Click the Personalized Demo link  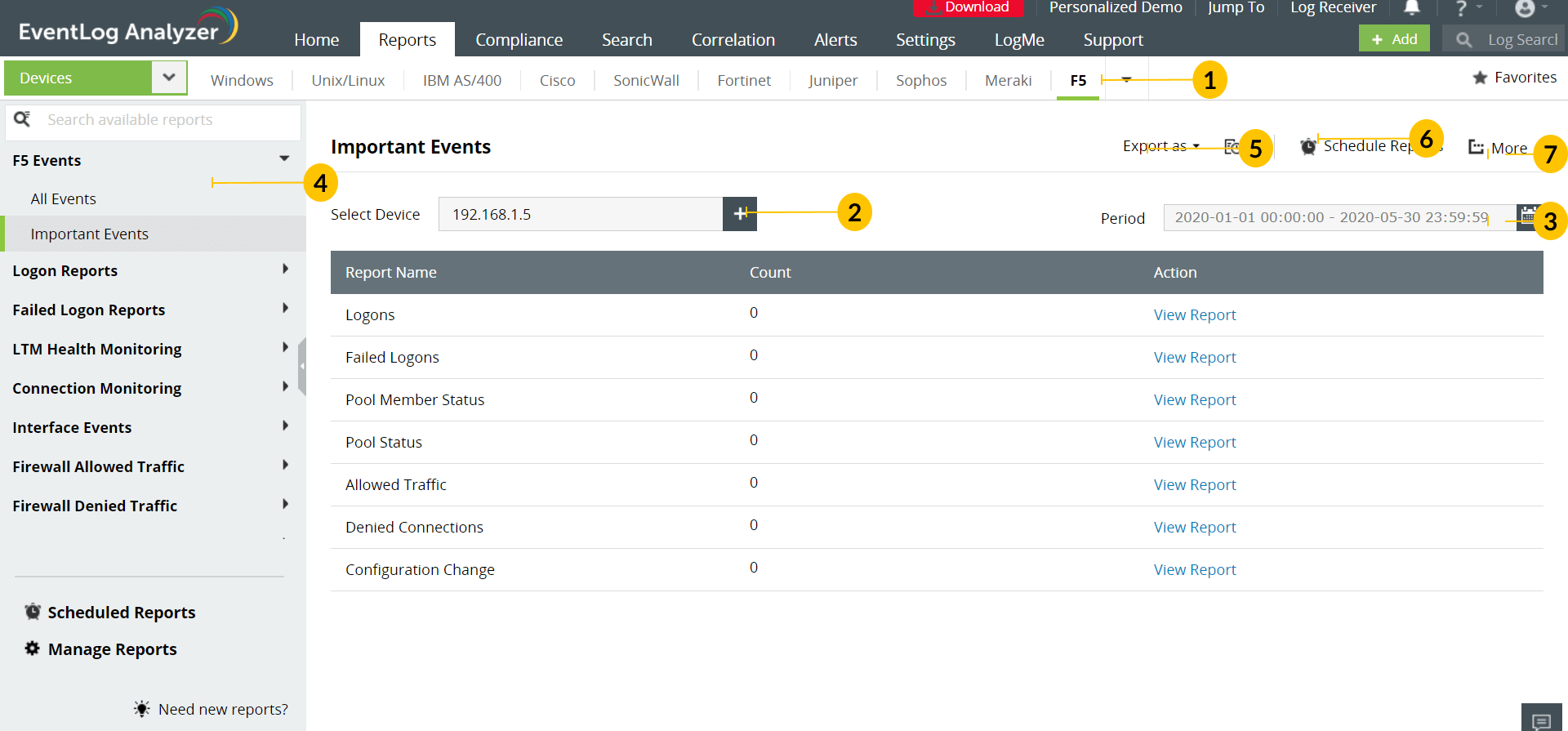(x=1116, y=7)
